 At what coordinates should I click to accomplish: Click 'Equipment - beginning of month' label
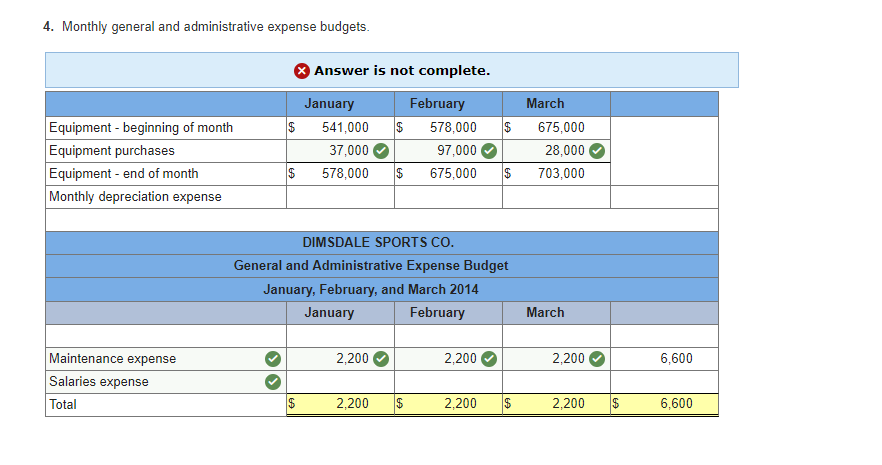141,128
